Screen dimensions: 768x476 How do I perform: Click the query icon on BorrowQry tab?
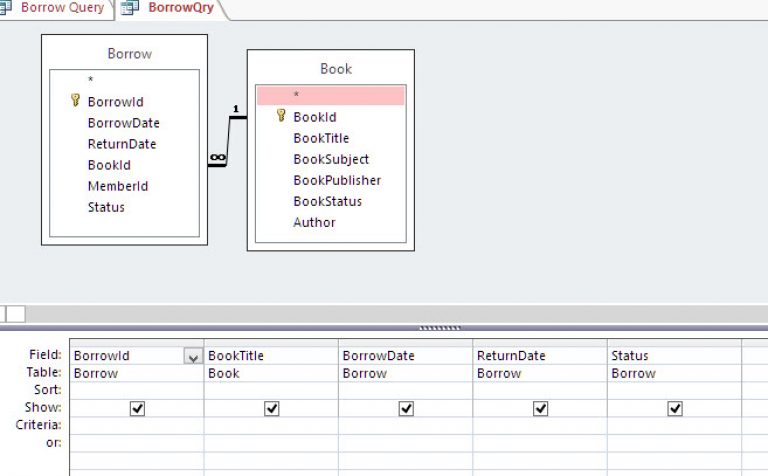point(130,8)
